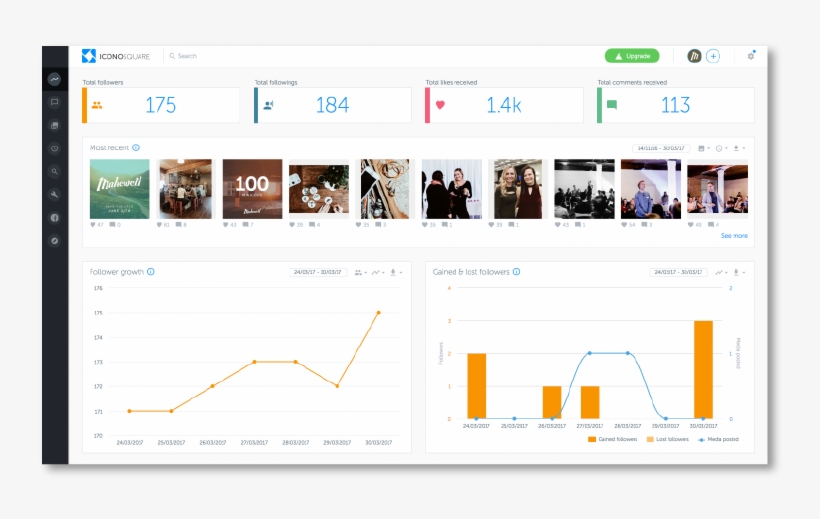The image size is (820, 519).
Task: Click the Iconosquare logo
Action: click(x=116, y=56)
